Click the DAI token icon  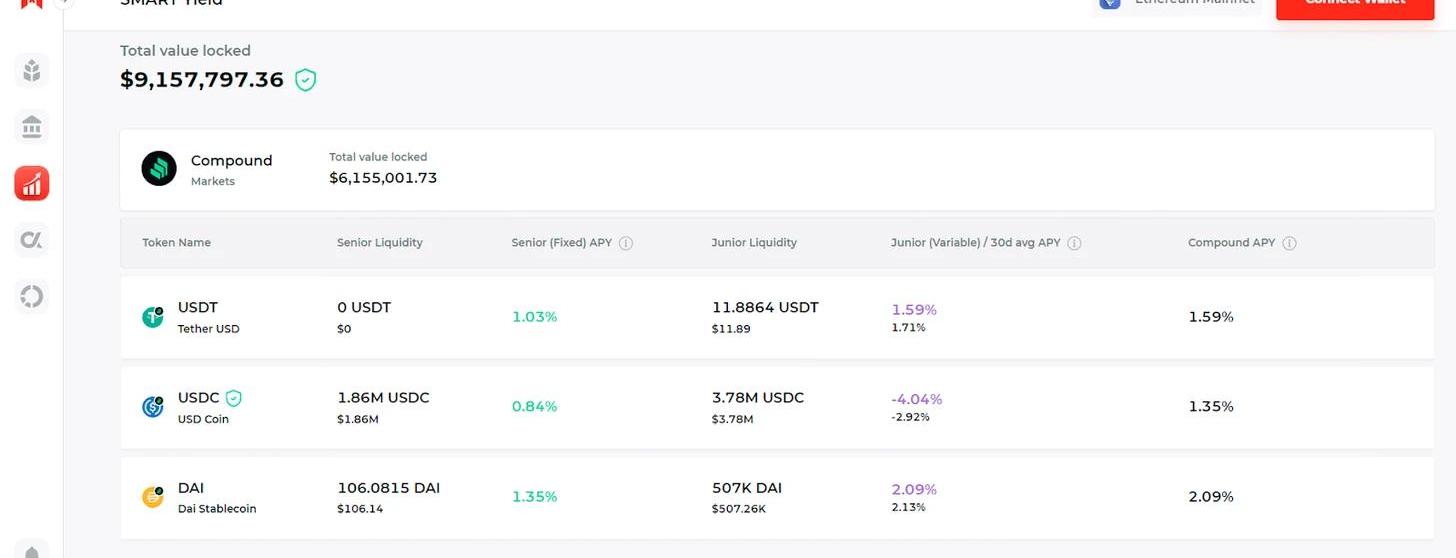coord(153,497)
